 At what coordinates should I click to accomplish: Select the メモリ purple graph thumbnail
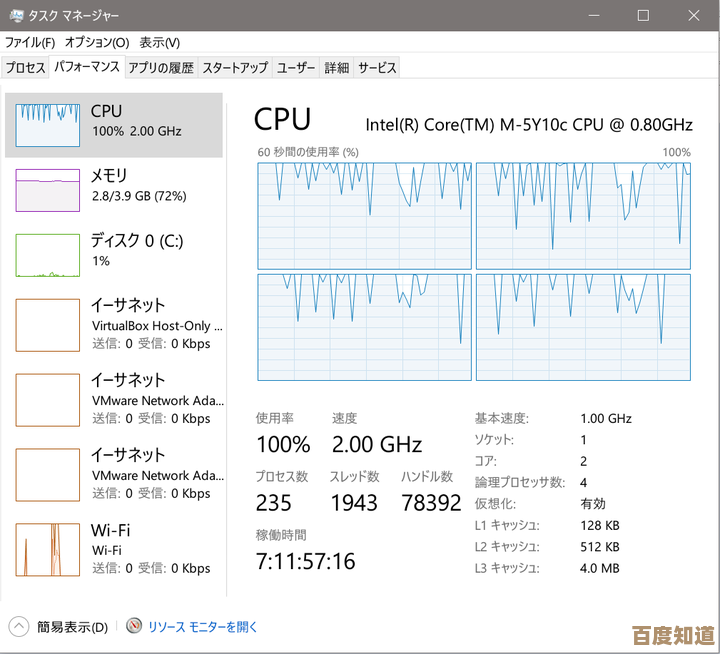coord(48,190)
